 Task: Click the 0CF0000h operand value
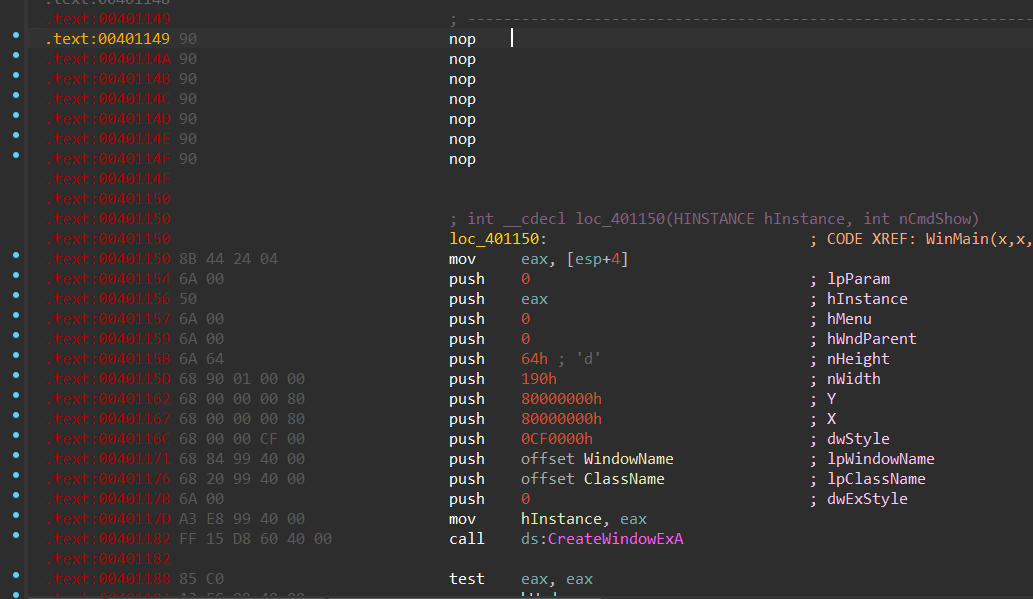(x=557, y=439)
